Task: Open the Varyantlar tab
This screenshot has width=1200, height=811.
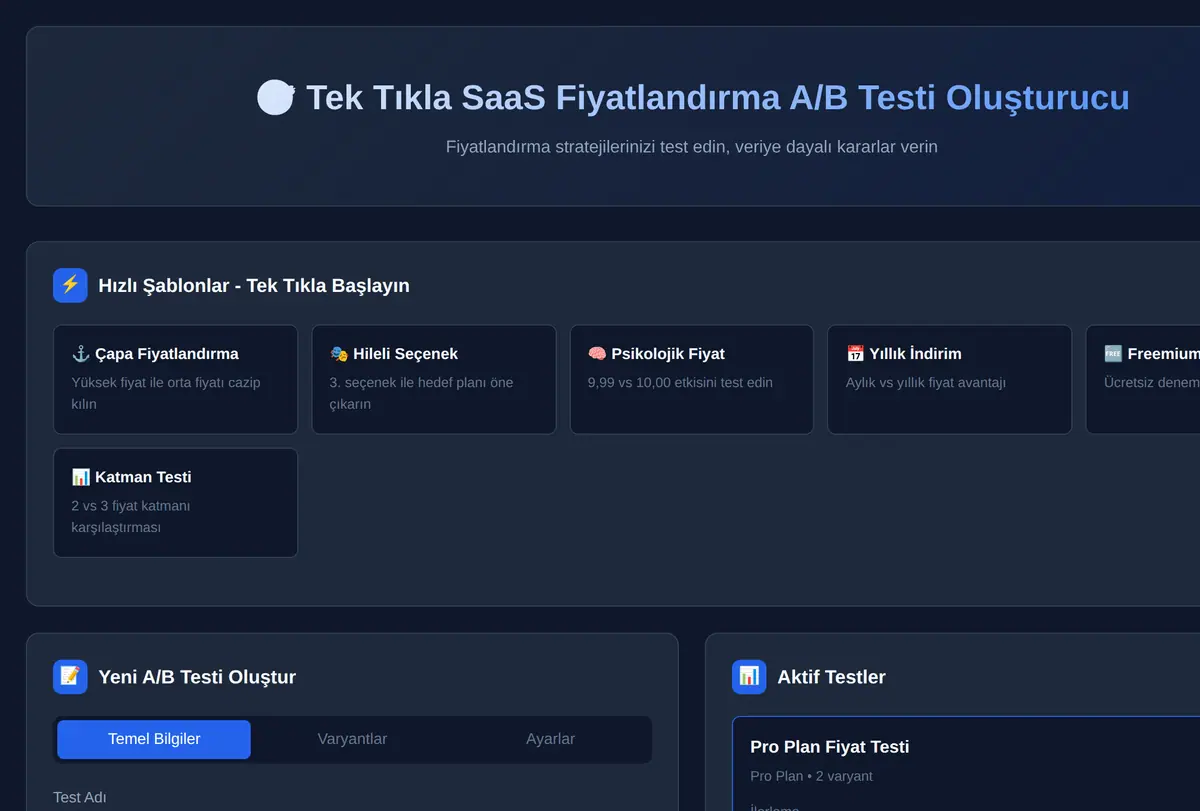Action: tap(352, 739)
